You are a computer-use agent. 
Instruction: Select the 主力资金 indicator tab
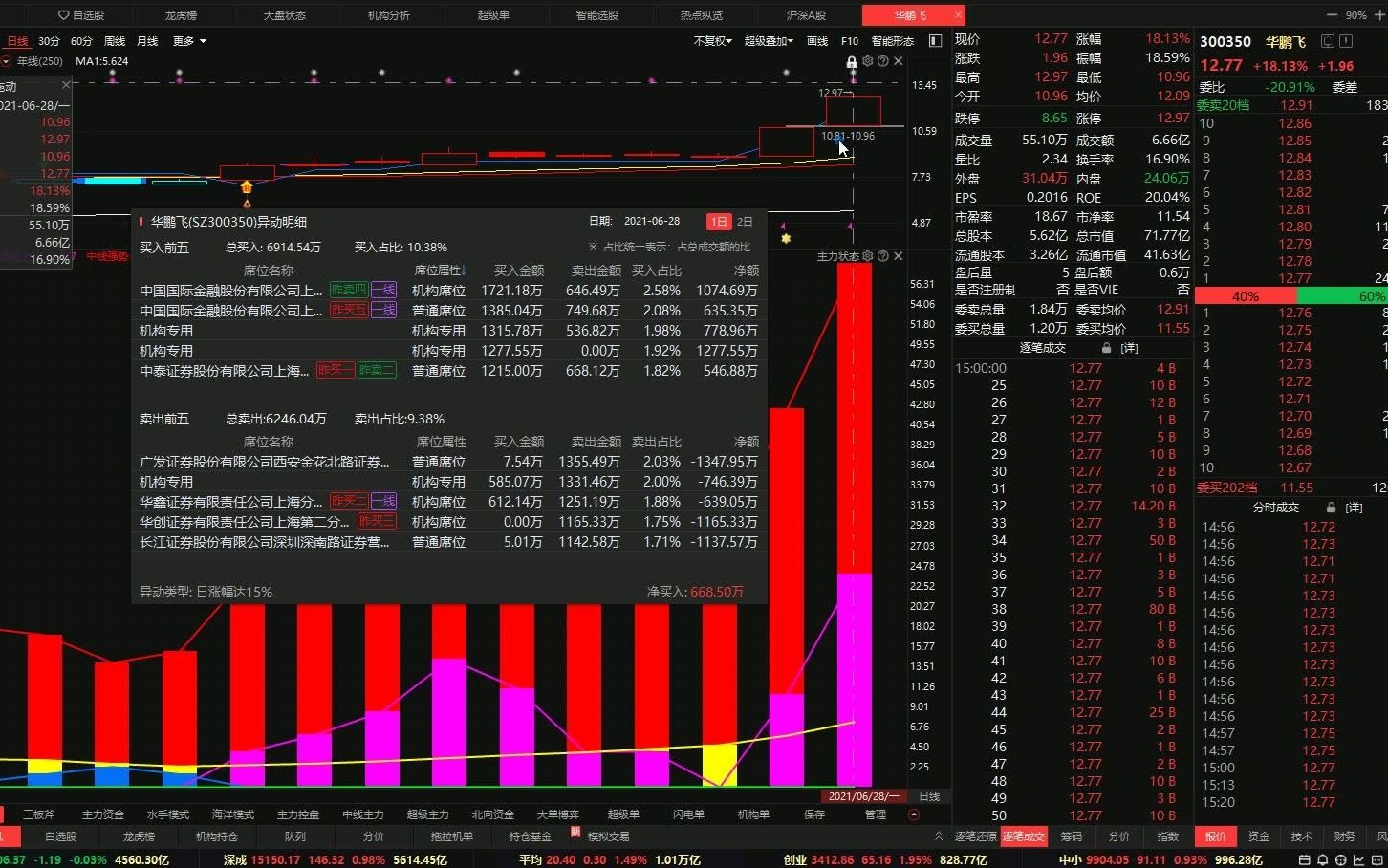coord(103,814)
